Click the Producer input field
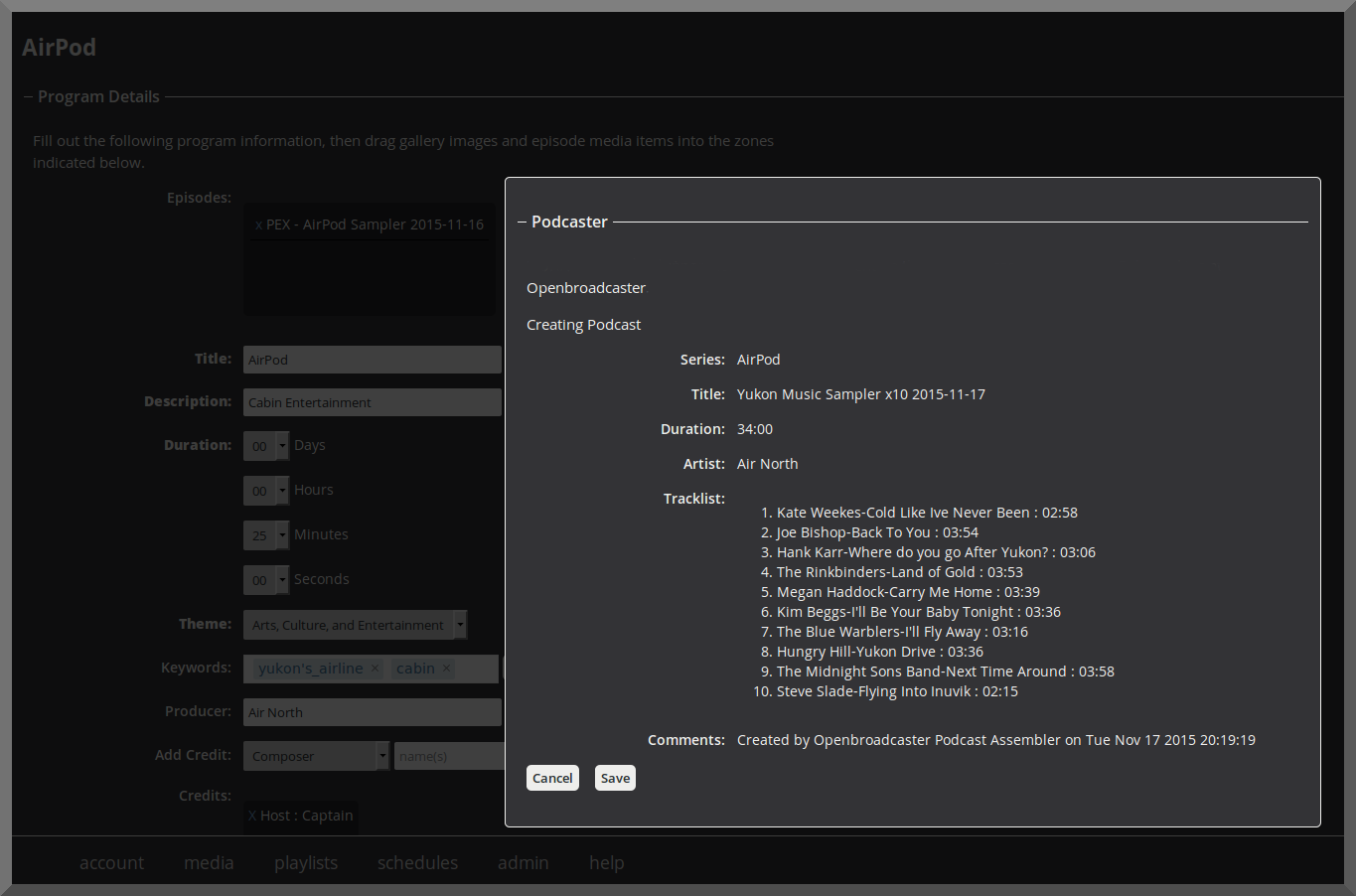 (373, 712)
